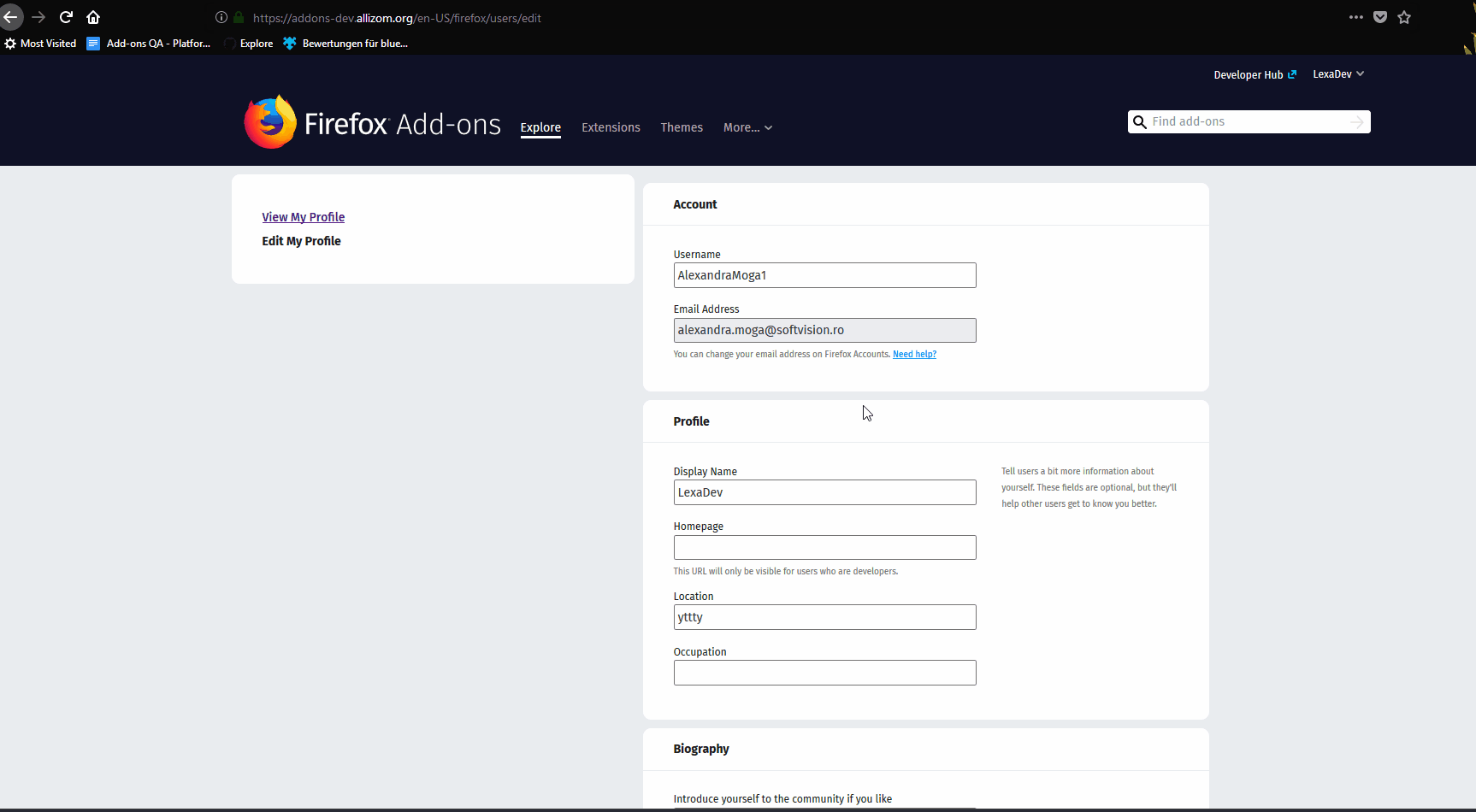Open the Bewertungen für blue... bookmark
The width and height of the screenshot is (1476, 812).
pyautogui.click(x=345, y=44)
